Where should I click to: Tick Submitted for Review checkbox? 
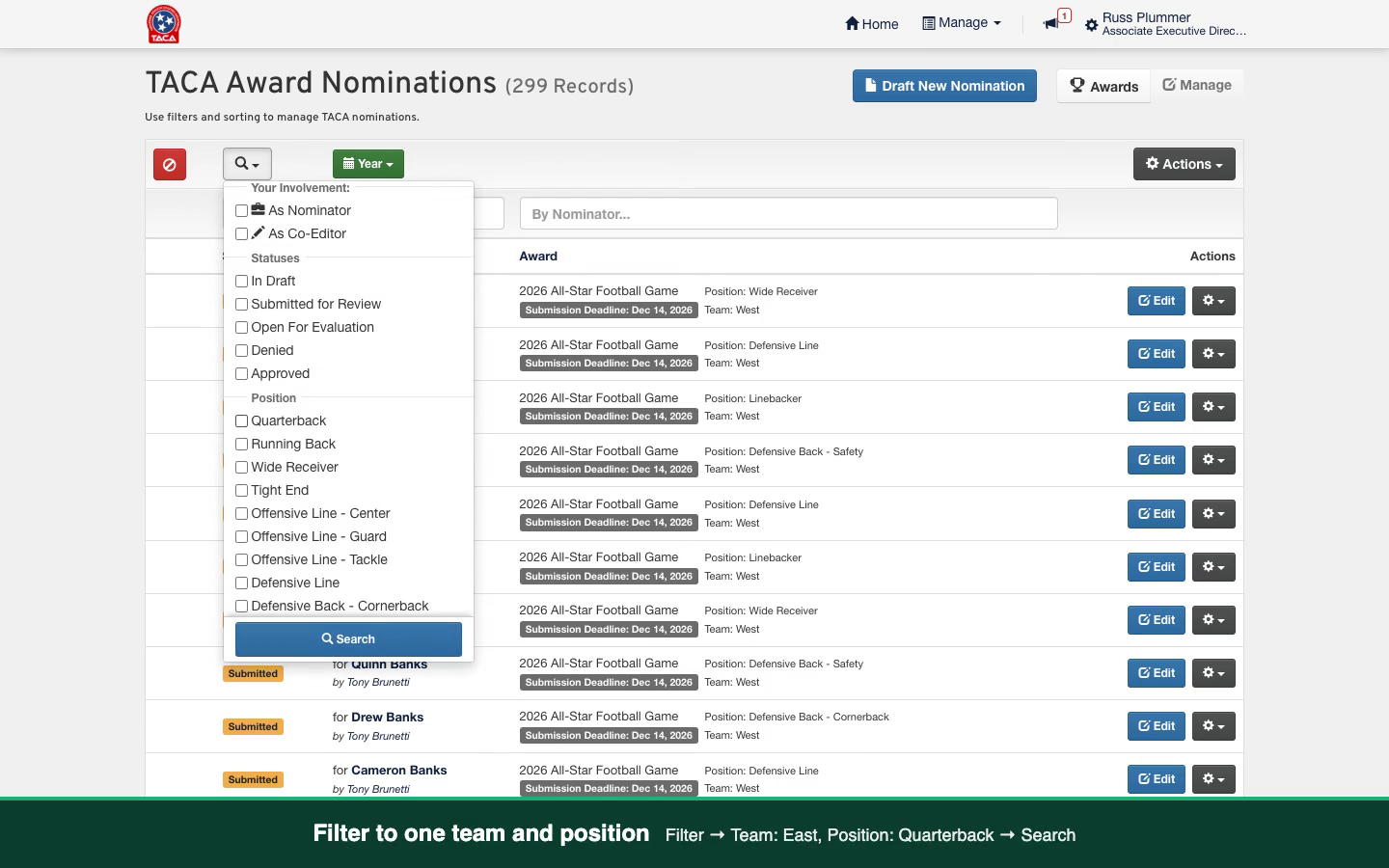(x=242, y=304)
